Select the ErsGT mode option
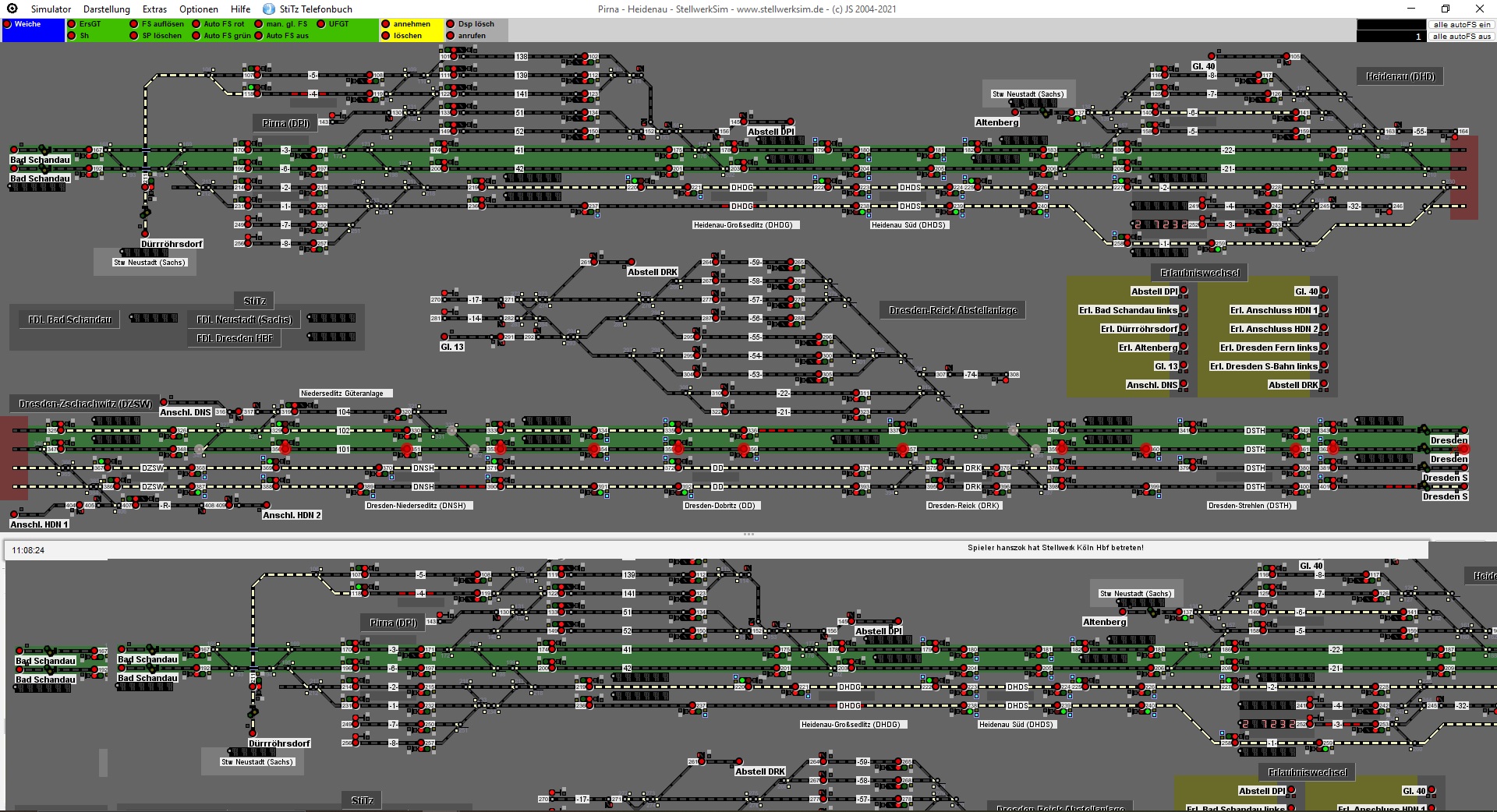1497x812 pixels. point(72,24)
